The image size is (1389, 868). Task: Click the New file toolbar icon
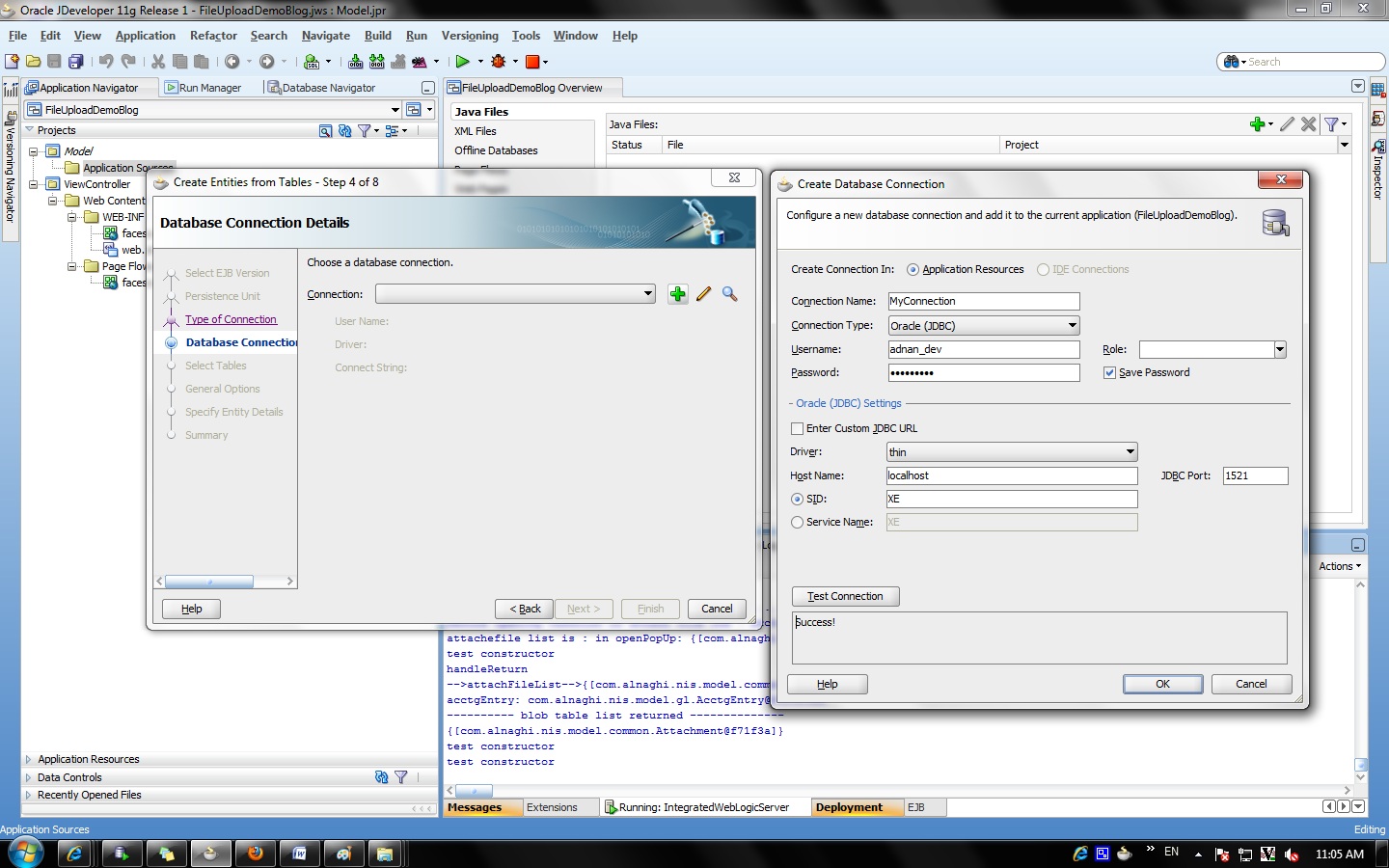point(13,61)
